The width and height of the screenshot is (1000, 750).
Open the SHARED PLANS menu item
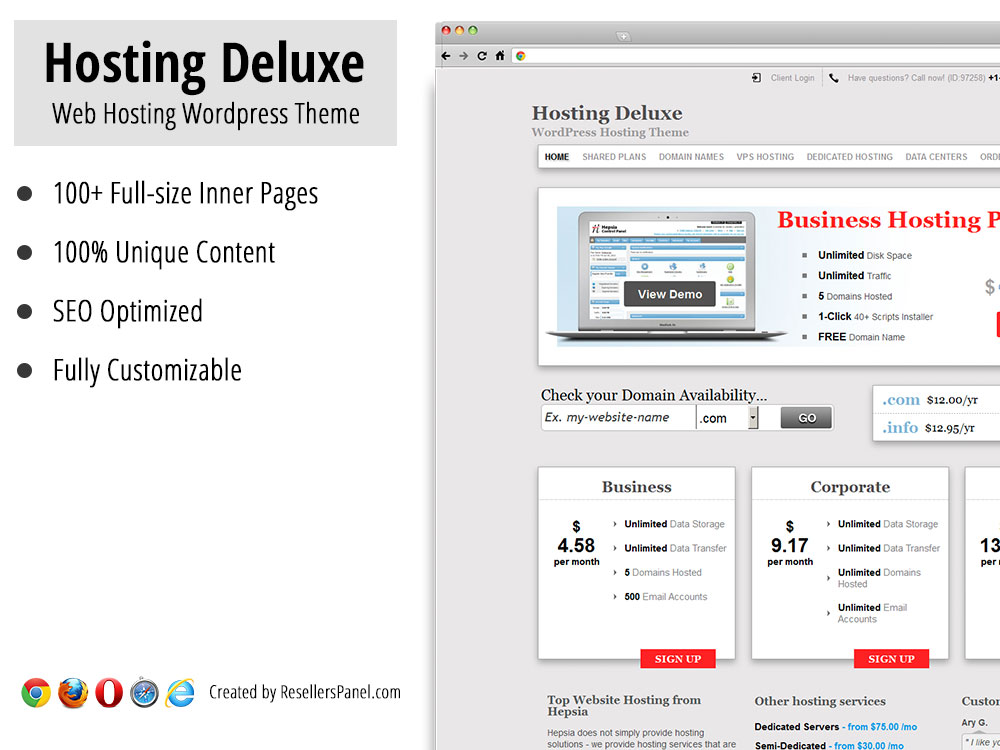[x=614, y=157]
